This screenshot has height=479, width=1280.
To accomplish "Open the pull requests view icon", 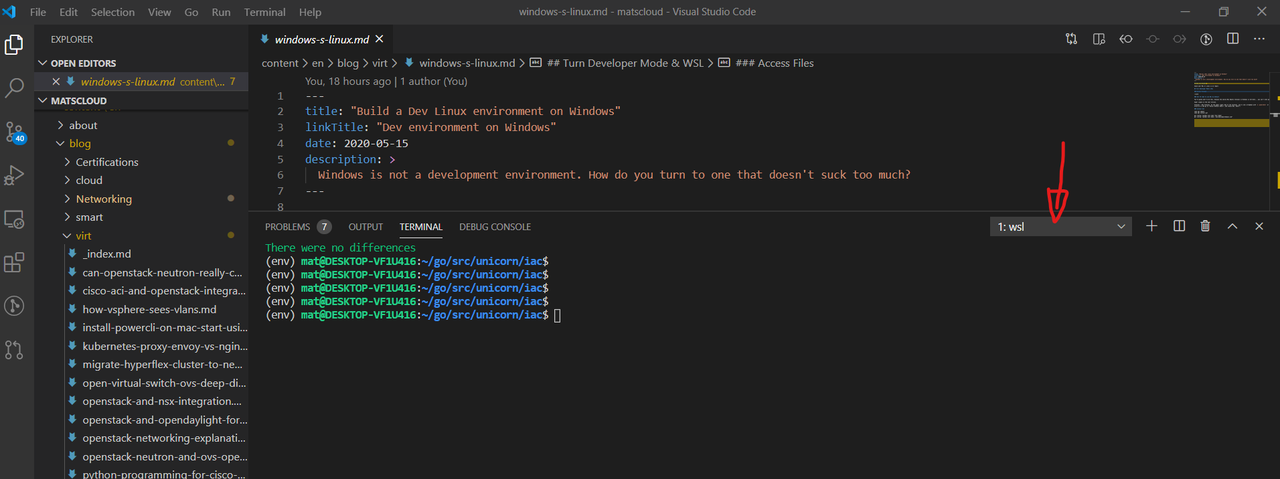I will pos(15,350).
